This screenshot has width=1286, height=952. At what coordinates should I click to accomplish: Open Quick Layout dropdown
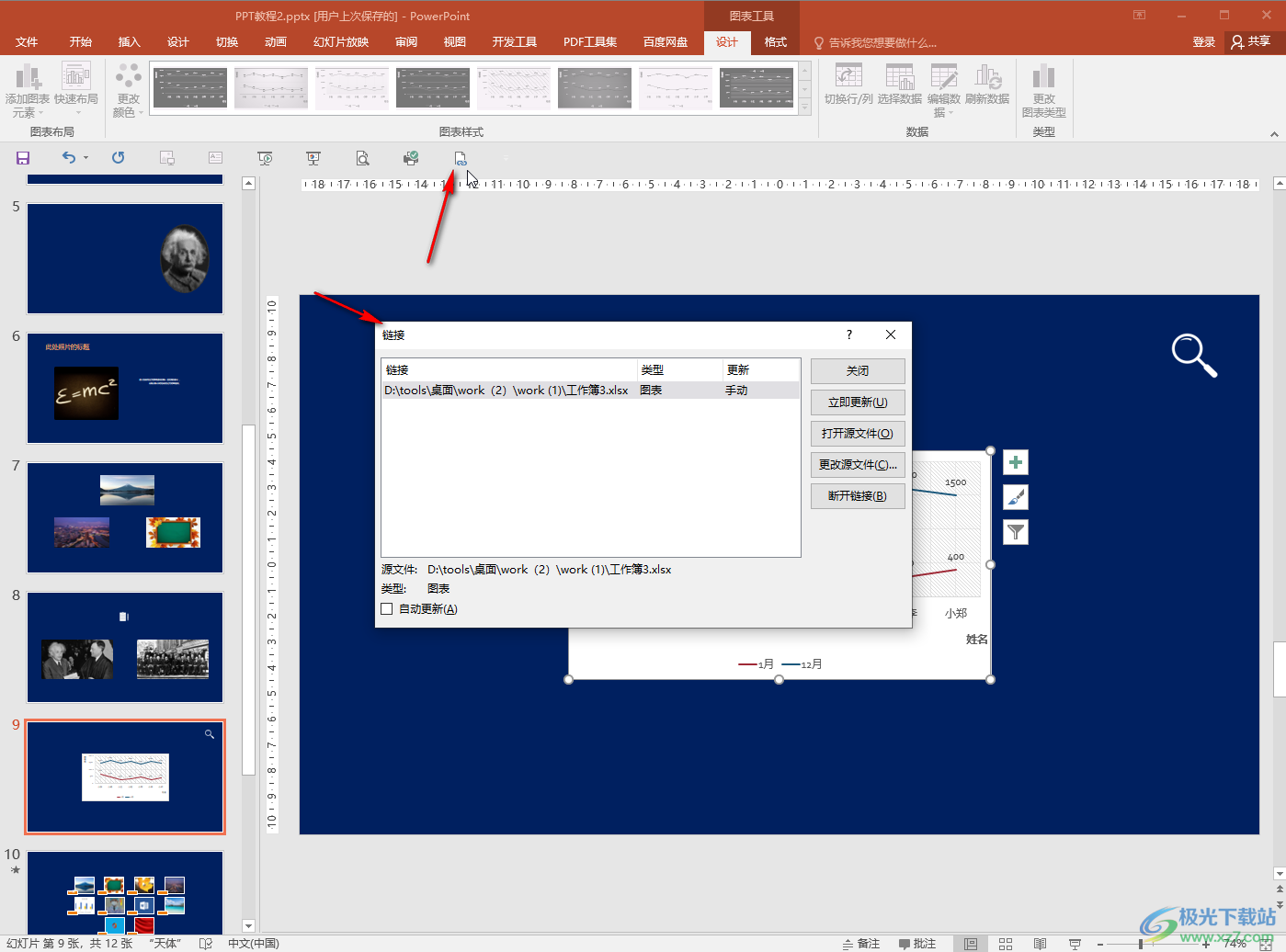tap(76, 90)
